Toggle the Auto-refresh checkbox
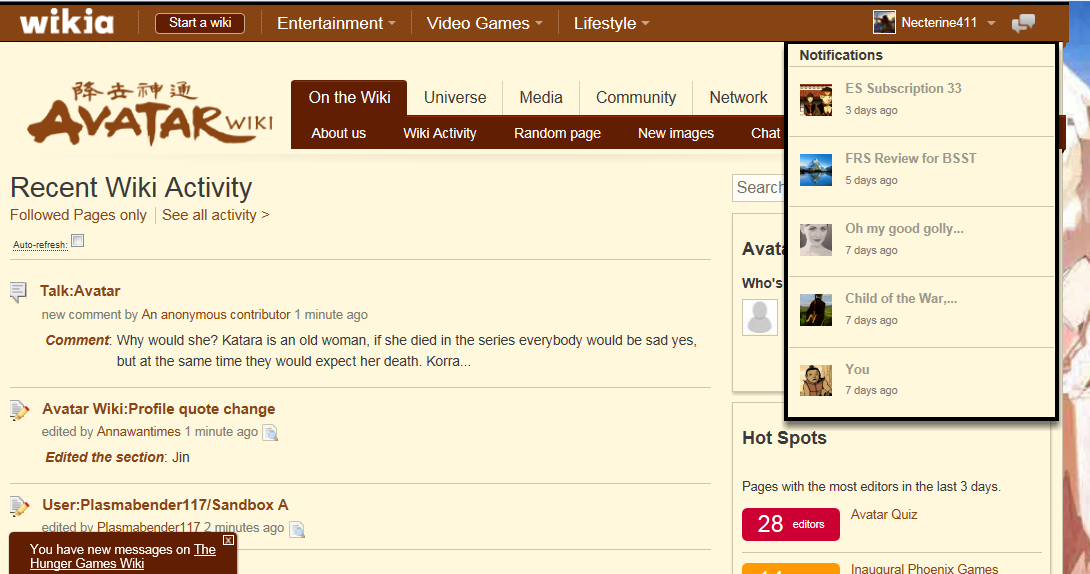The width and height of the screenshot is (1090, 574). 78,240
